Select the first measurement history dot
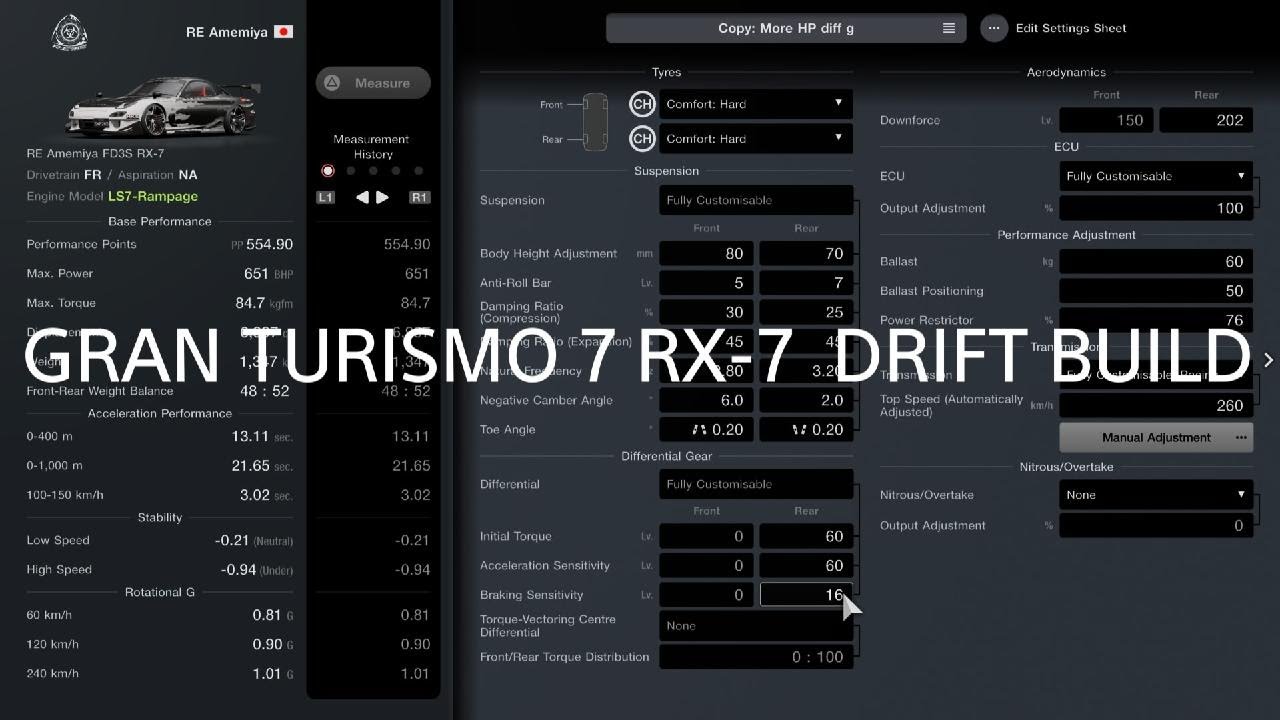 [x=327, y=171]
